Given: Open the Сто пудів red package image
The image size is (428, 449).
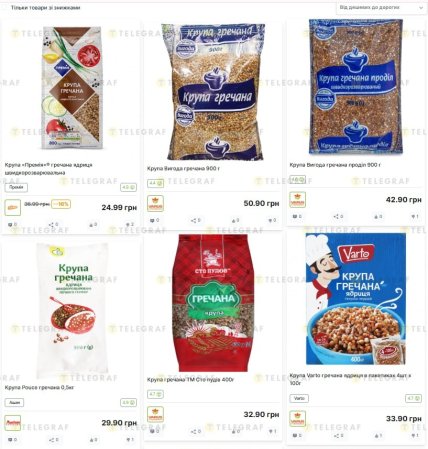Looking at the screenshot, I should pyautogui.click(x=213, y=303).
